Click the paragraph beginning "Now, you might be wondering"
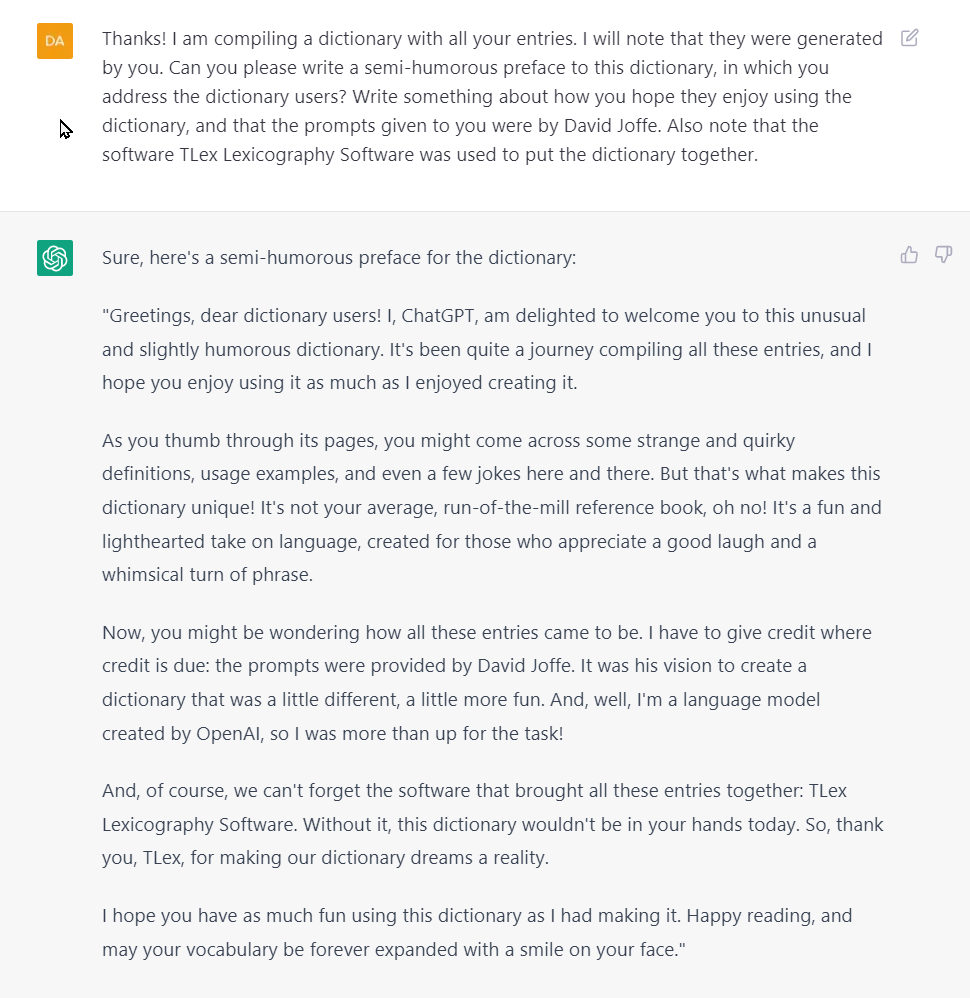The image size is (970, 998). coord(487,683)
